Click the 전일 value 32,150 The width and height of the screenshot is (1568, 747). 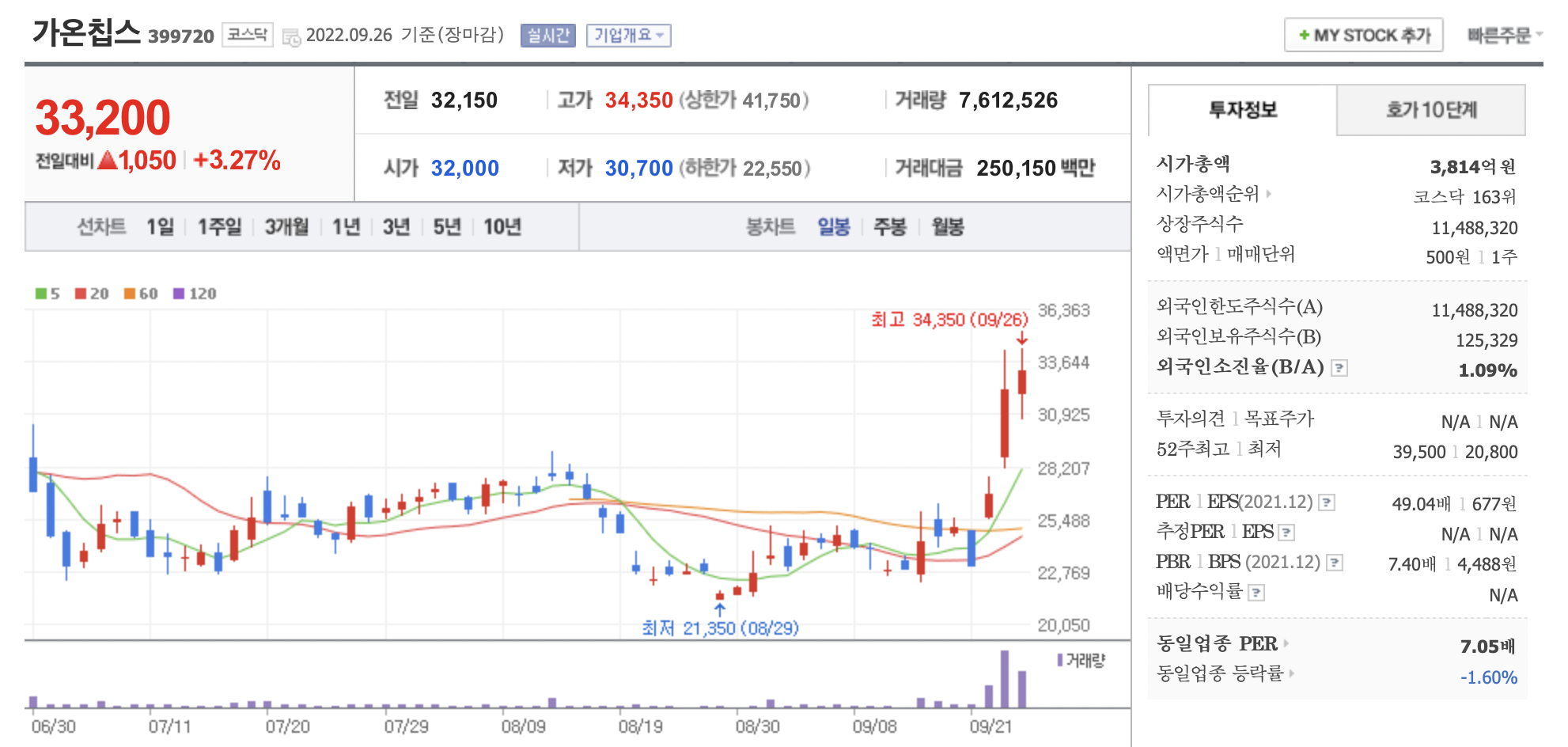coord(464,100)
